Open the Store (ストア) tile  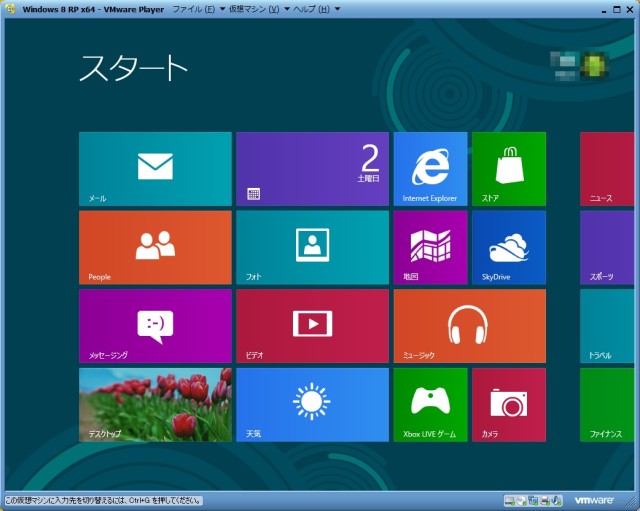pyautogui.click(x=509, y=169)
